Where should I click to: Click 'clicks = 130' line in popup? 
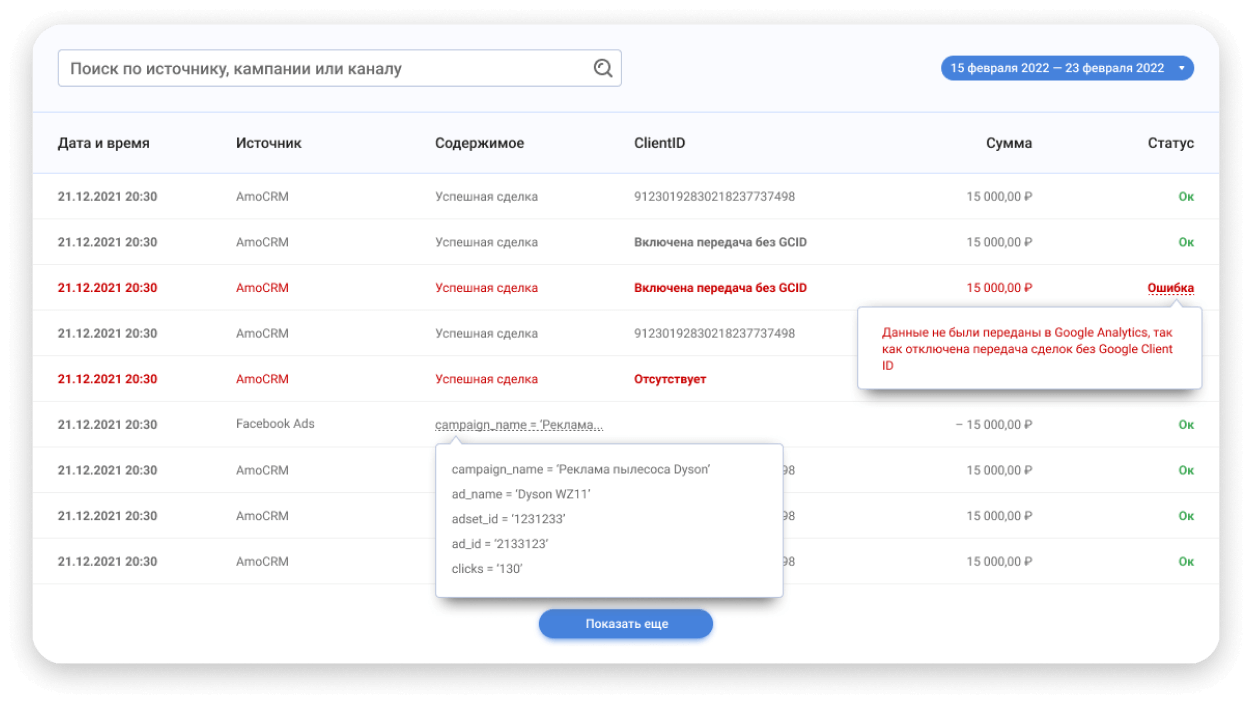tap(487, 569)
